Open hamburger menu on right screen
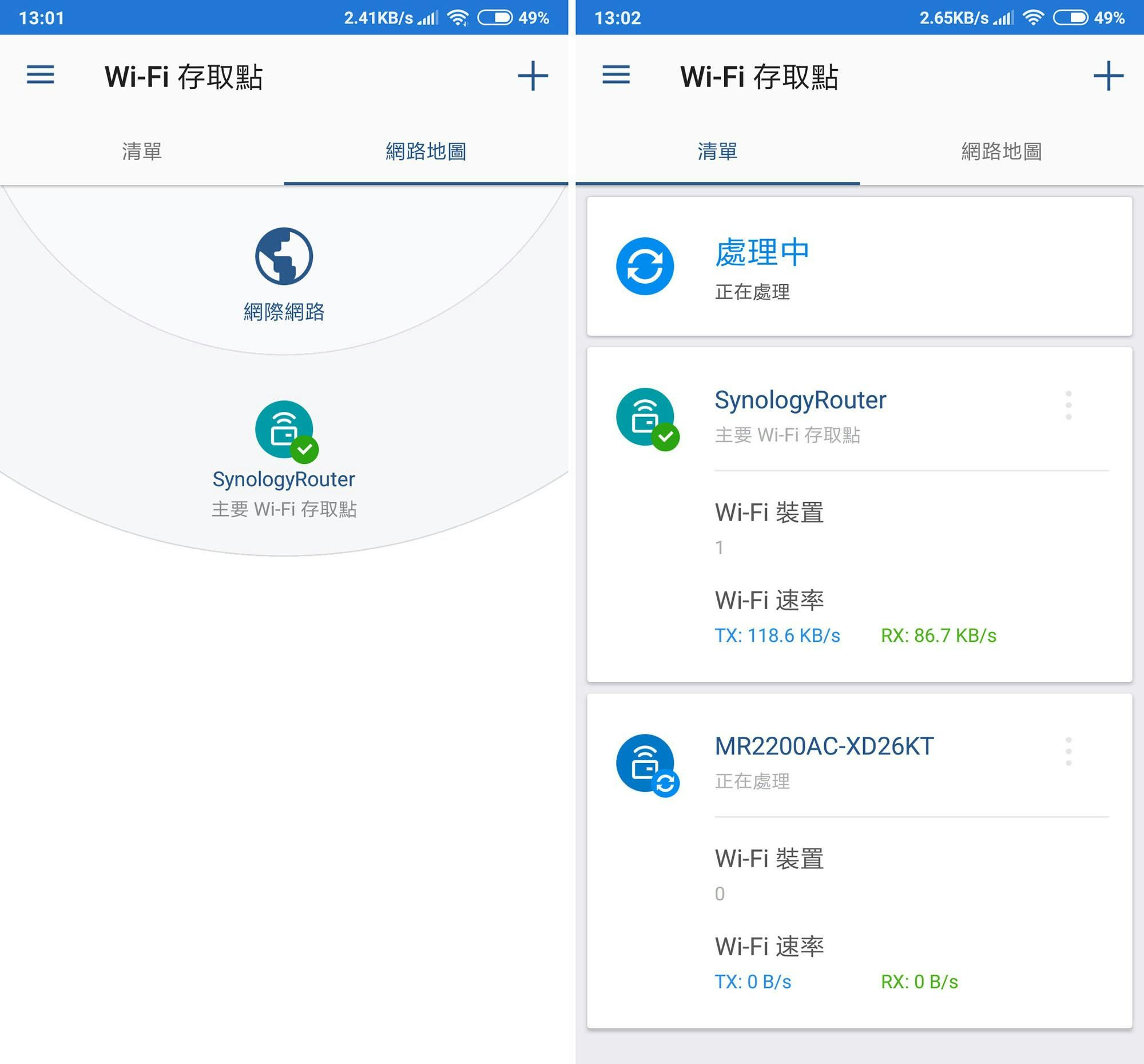The width and height of the screenshot is (1144, 1064). (615, 75)
